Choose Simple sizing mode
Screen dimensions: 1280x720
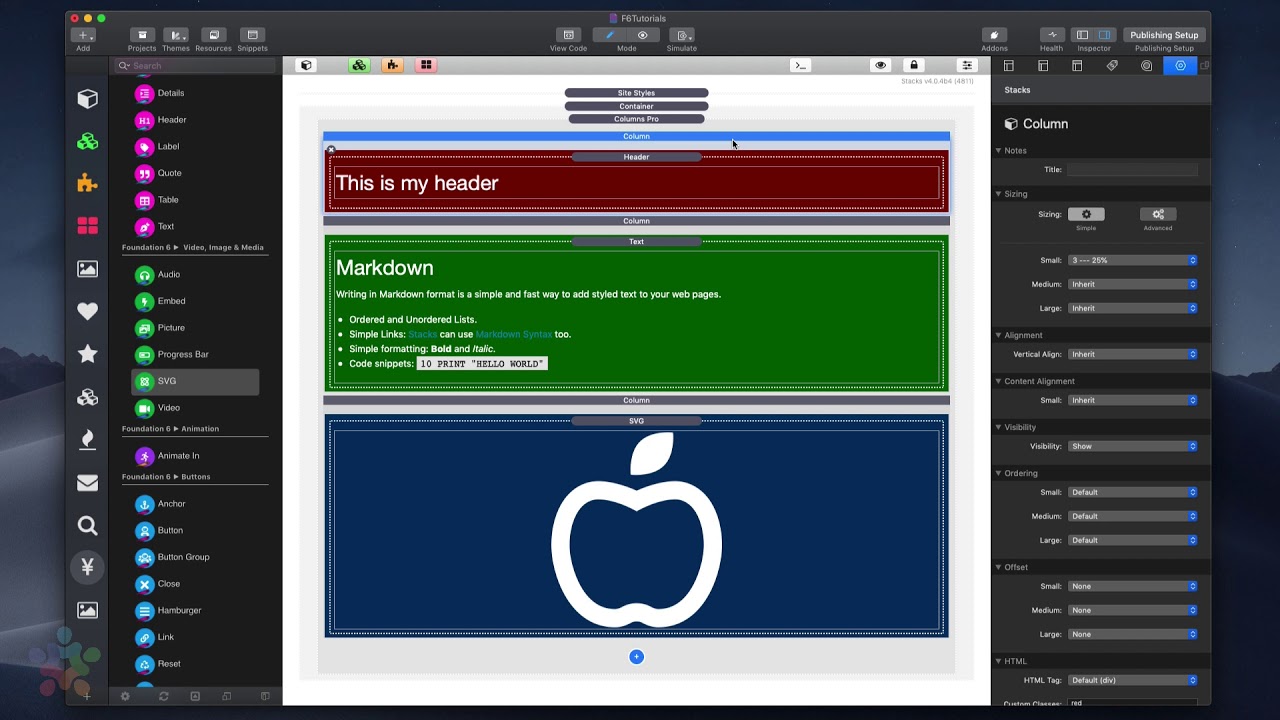(1086, 214)
